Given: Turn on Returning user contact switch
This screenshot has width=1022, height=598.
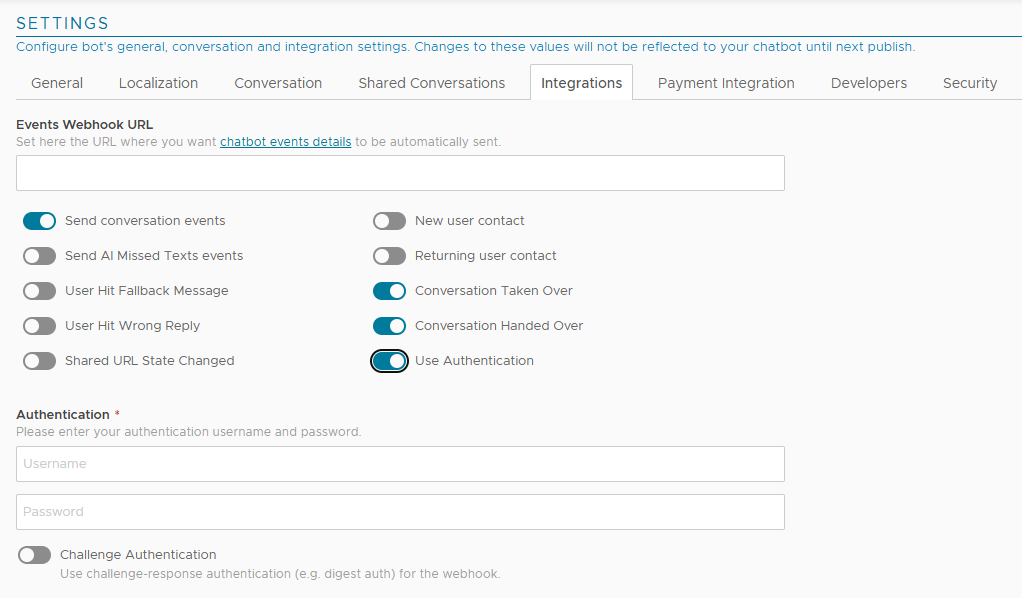Looking at the screenshot, I should [x=390, y=256].
